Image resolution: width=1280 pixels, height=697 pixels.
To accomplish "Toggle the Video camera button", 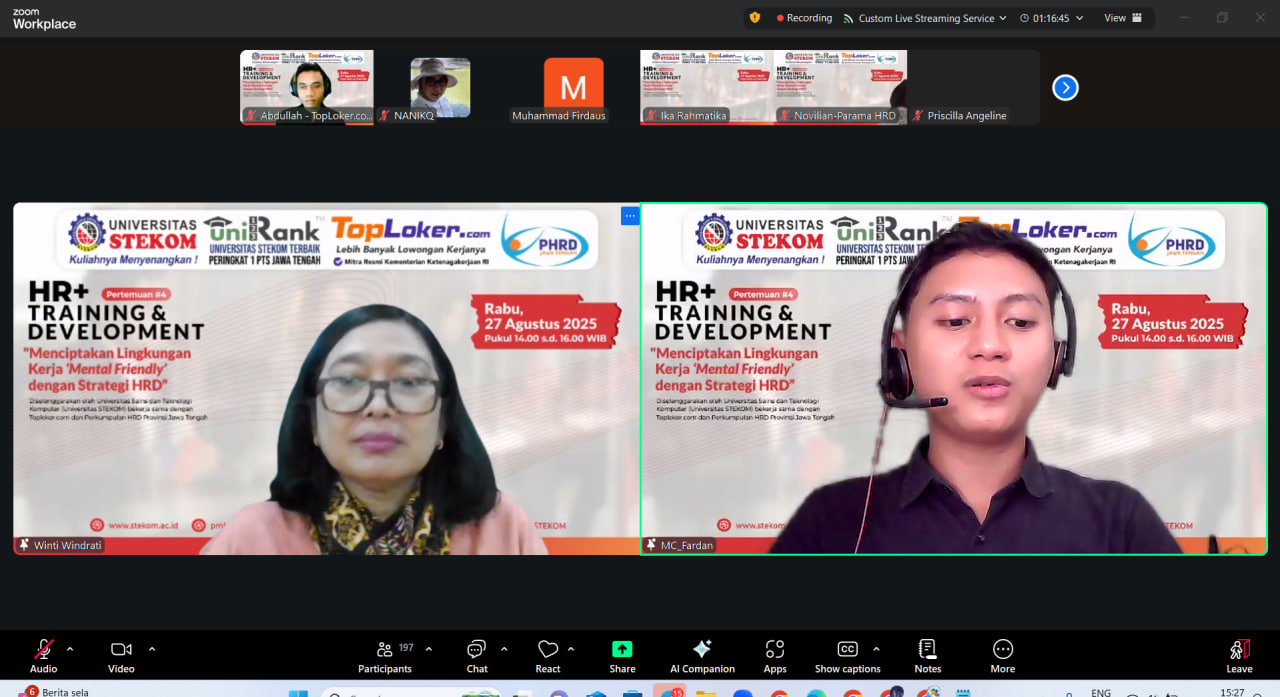I will click(x=121, y=656).
